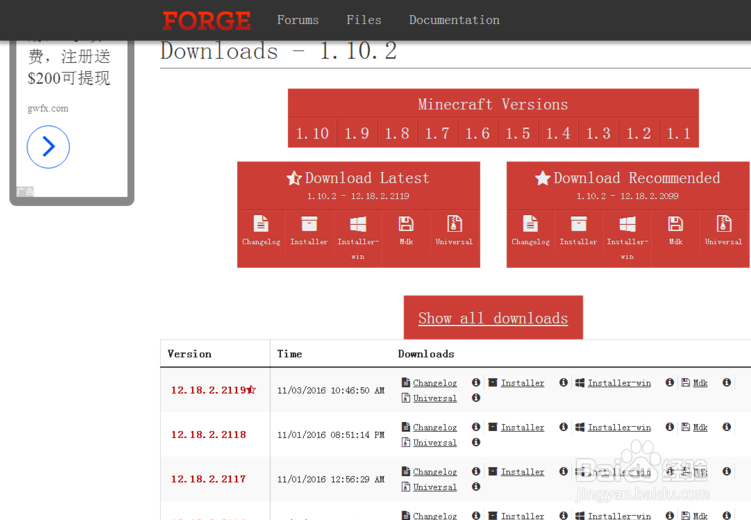Open the Documentation menu item
Viewport: 751px width, 520px height.
click(454, 20)
